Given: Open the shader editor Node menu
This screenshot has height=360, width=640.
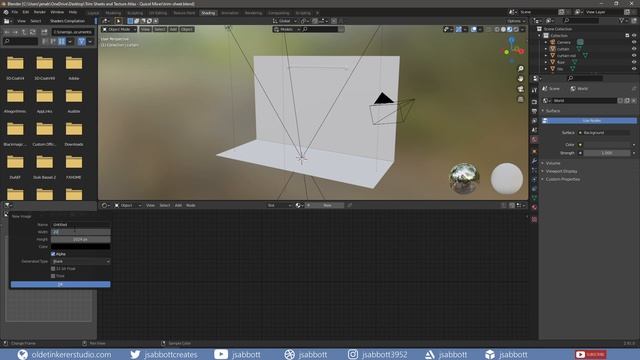Looking at the screenshot, I should pyautogui.click(x=191, y=205).
